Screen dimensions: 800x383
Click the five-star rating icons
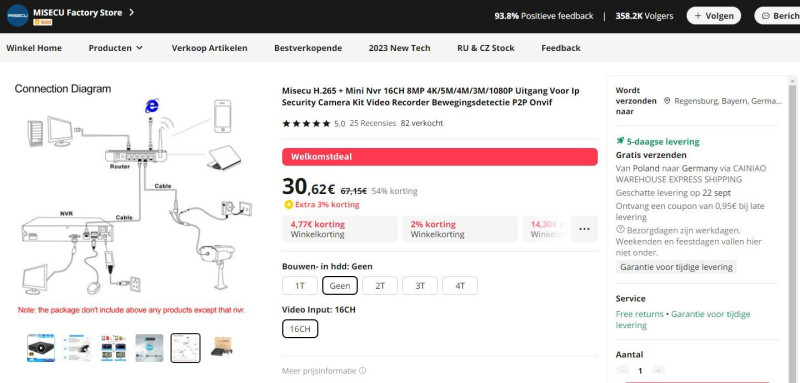point(306,123)
